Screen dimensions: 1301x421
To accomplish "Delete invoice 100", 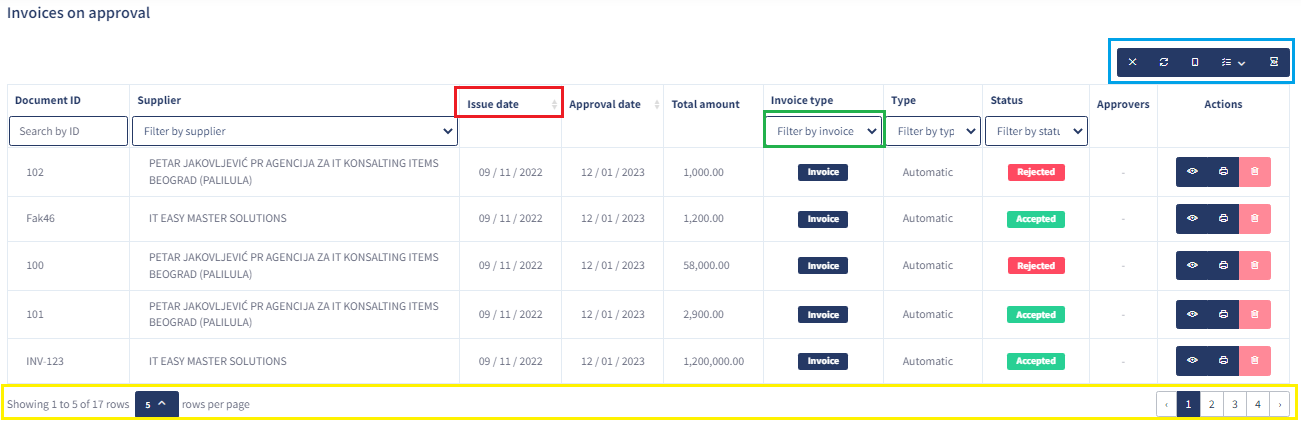I will 1255,266.
